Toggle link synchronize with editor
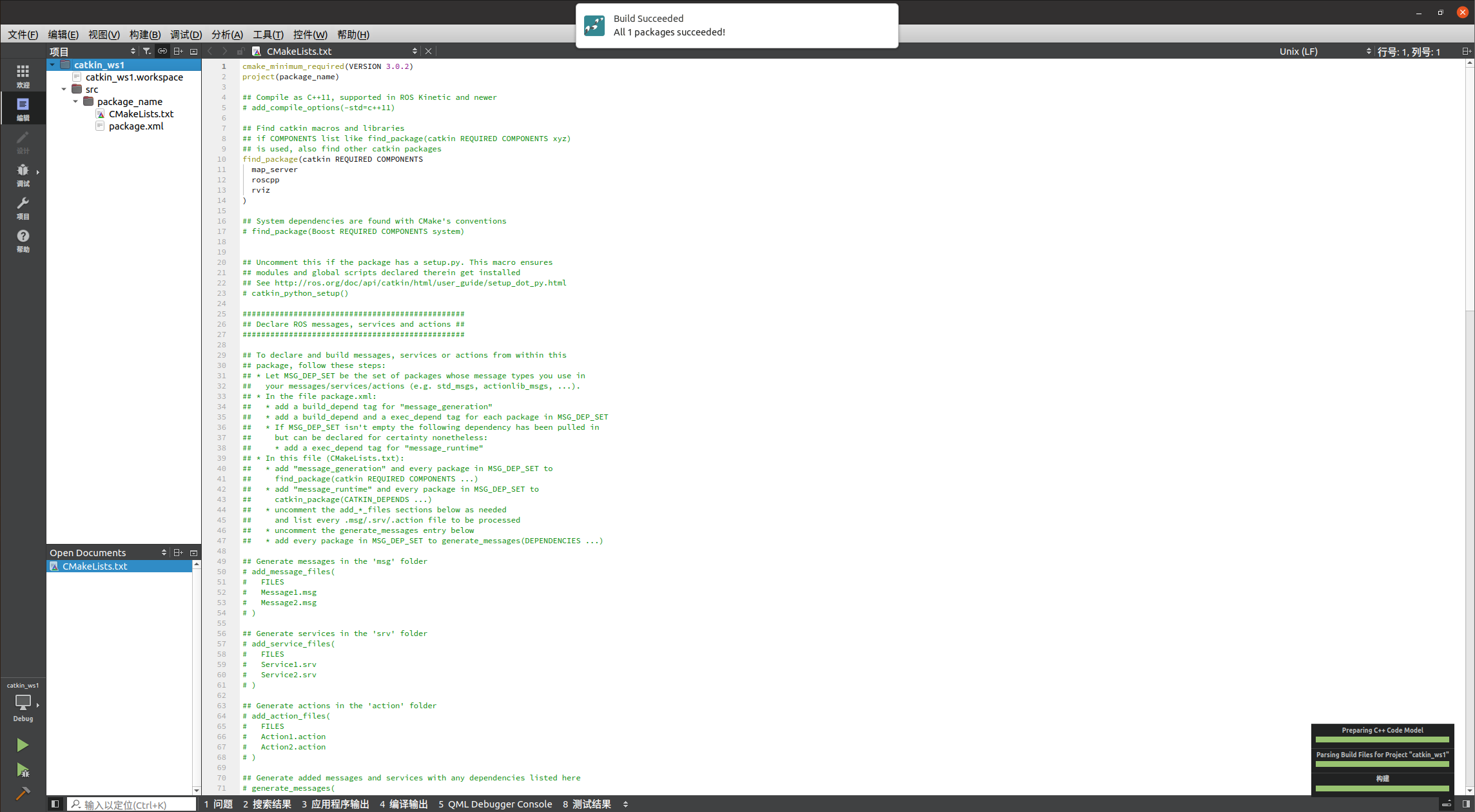This screenshot has height=812, width=1475. click(x=162, y=51)
